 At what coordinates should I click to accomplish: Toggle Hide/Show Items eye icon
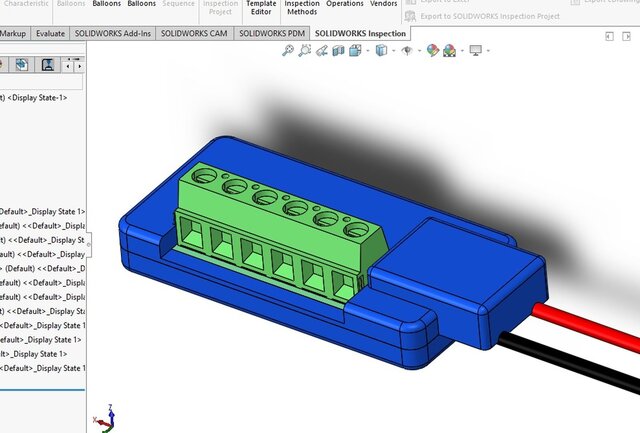point(406,50)
